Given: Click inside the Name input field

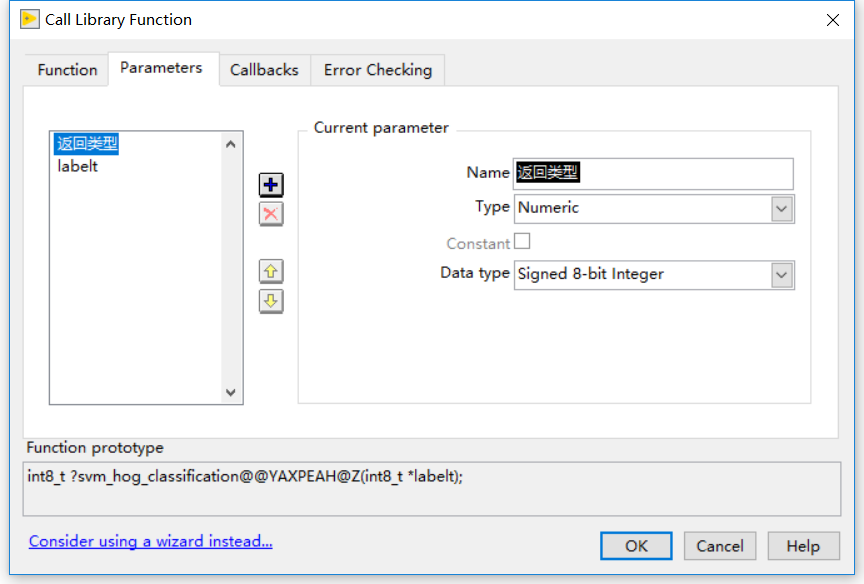Looking at the screenshot, I should coord(650,173).
